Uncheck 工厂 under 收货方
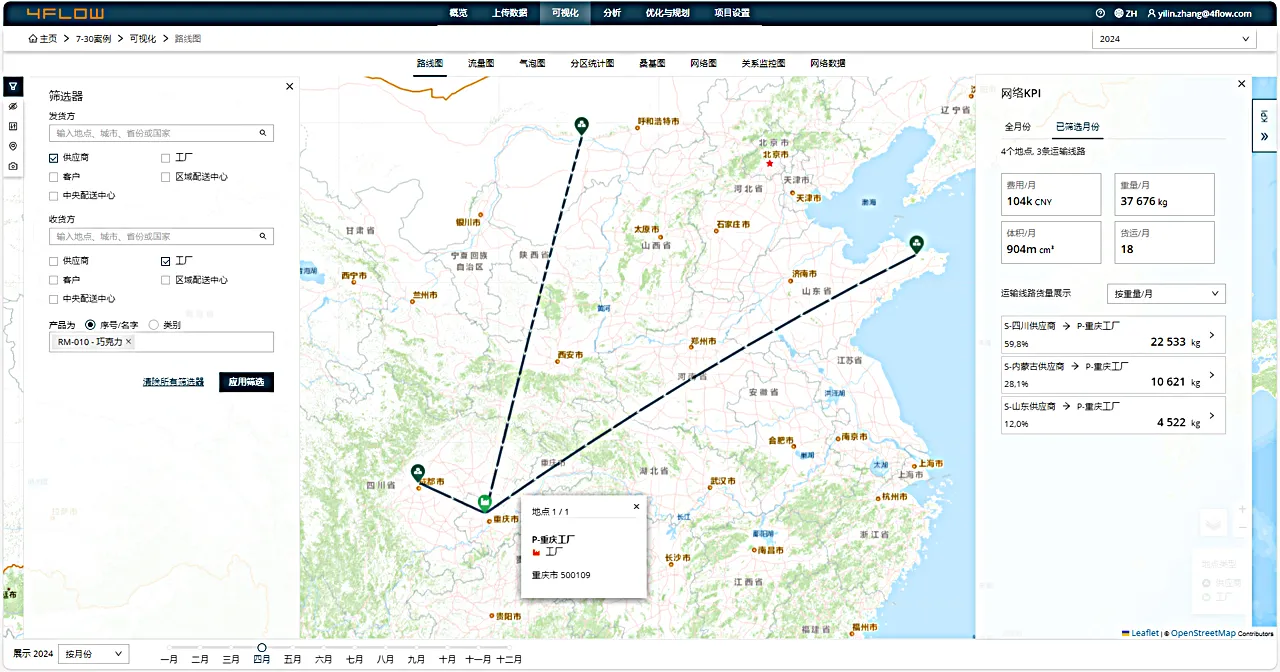The height and width of the screenshot is (672, 1280). [166, 261]
